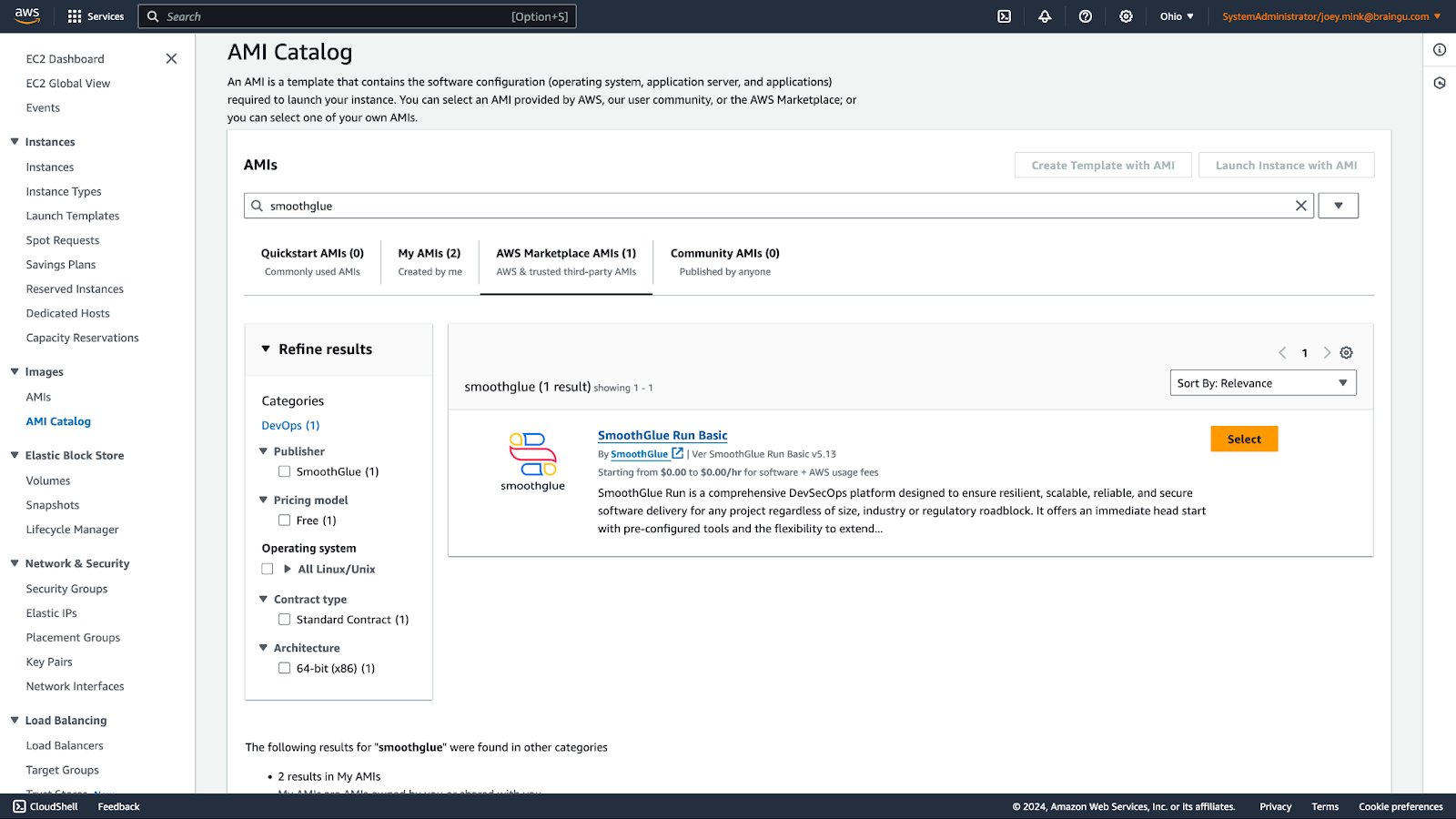Collapse the Pricing model filter group
1456x819 pixels.
point(263,500)
